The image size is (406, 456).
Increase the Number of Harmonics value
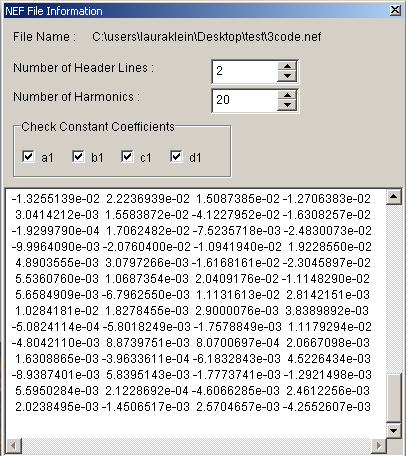(287, 95)
